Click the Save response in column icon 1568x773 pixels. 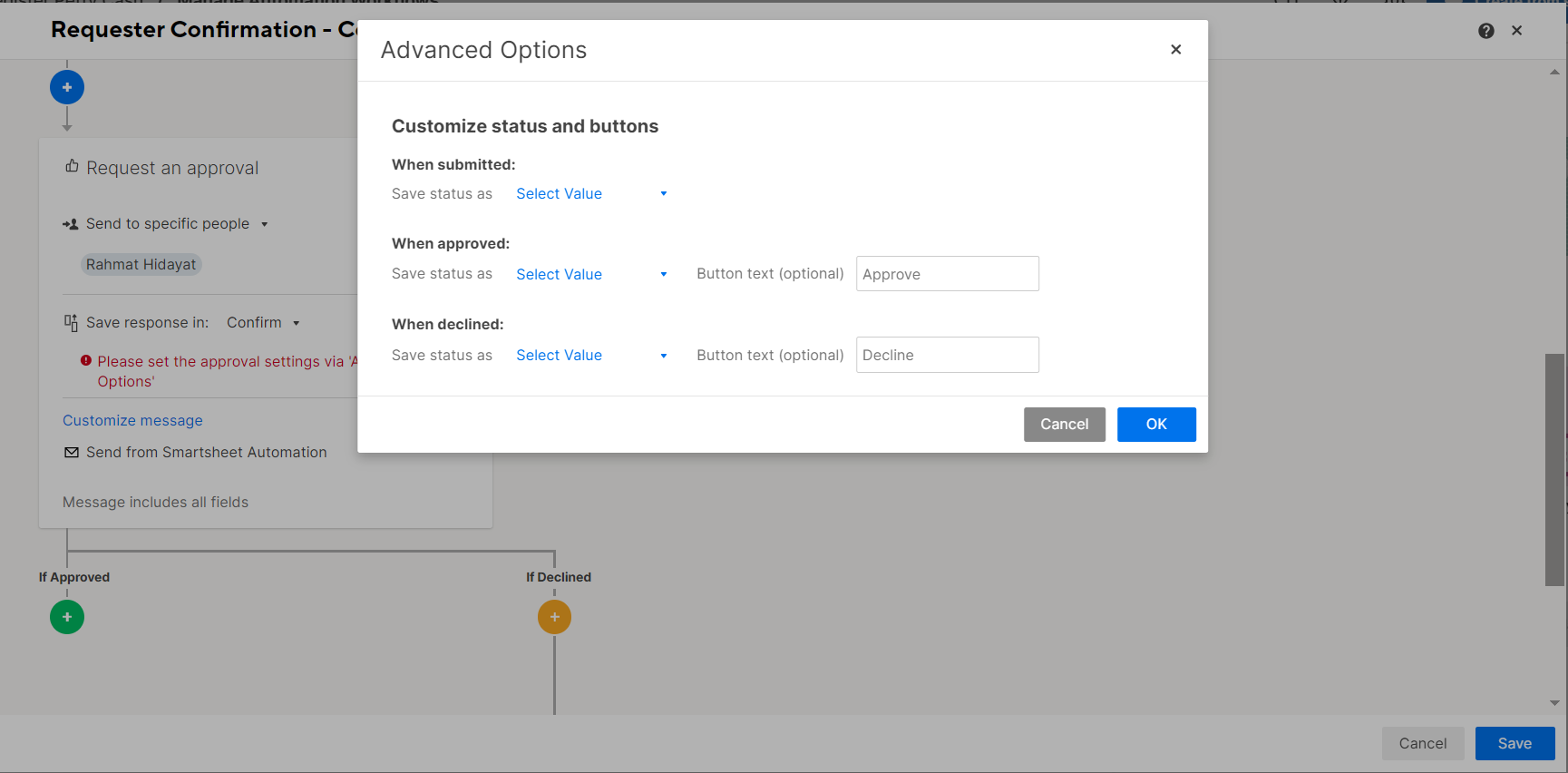click(x=72, y=323)
